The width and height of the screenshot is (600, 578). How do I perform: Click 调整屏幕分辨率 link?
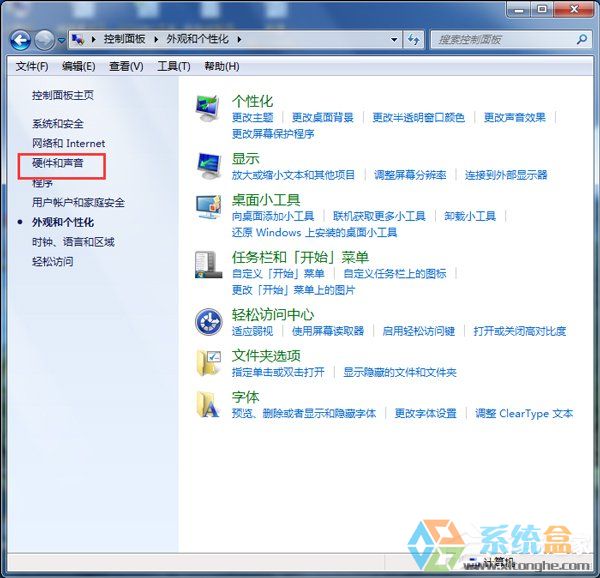pyautogui.click(x=410, y=175)
